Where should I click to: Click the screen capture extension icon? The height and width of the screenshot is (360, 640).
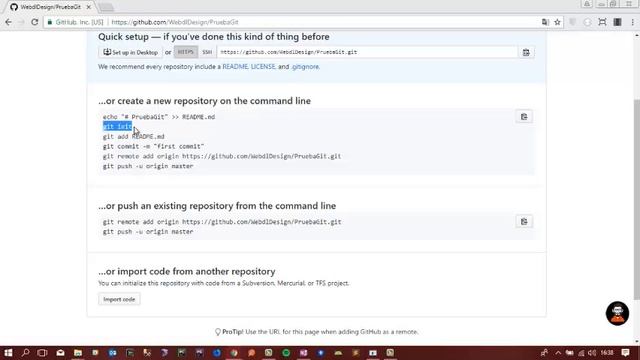(602, 22)
